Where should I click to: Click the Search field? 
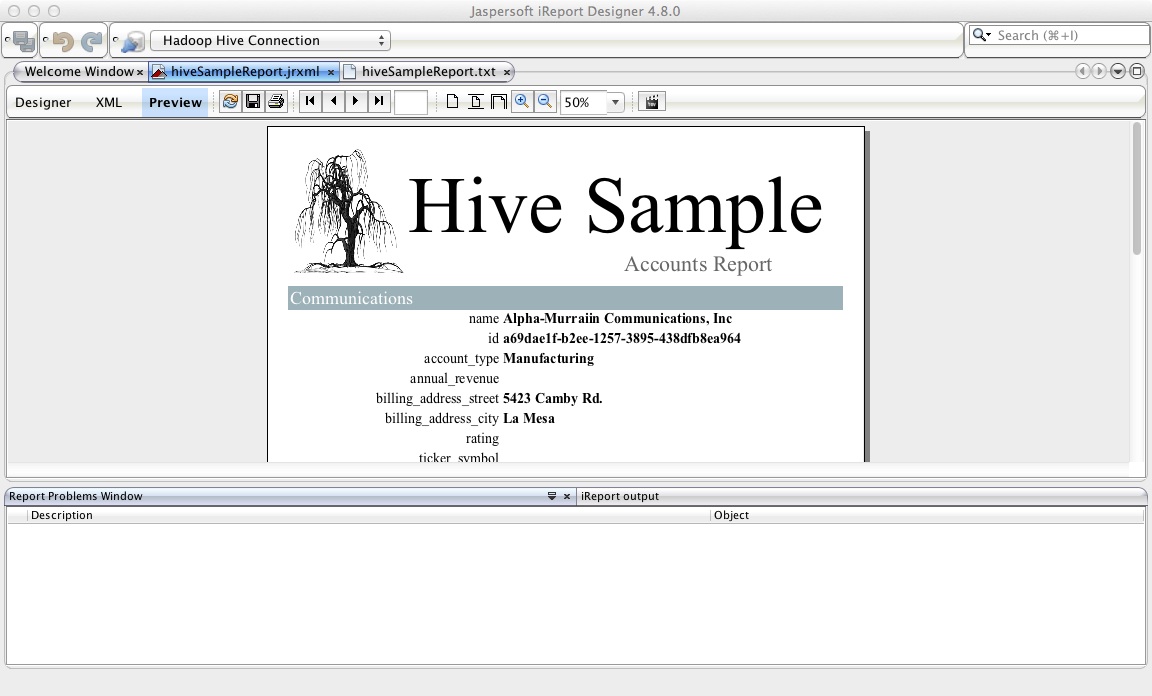pos(1058,35)
